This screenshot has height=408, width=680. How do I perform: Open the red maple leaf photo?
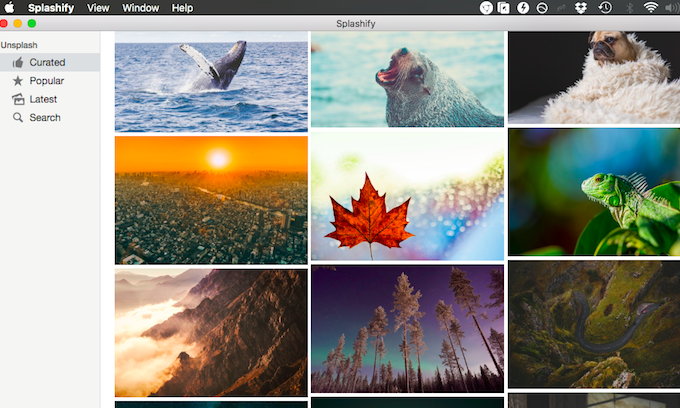[x=407, y=197]
